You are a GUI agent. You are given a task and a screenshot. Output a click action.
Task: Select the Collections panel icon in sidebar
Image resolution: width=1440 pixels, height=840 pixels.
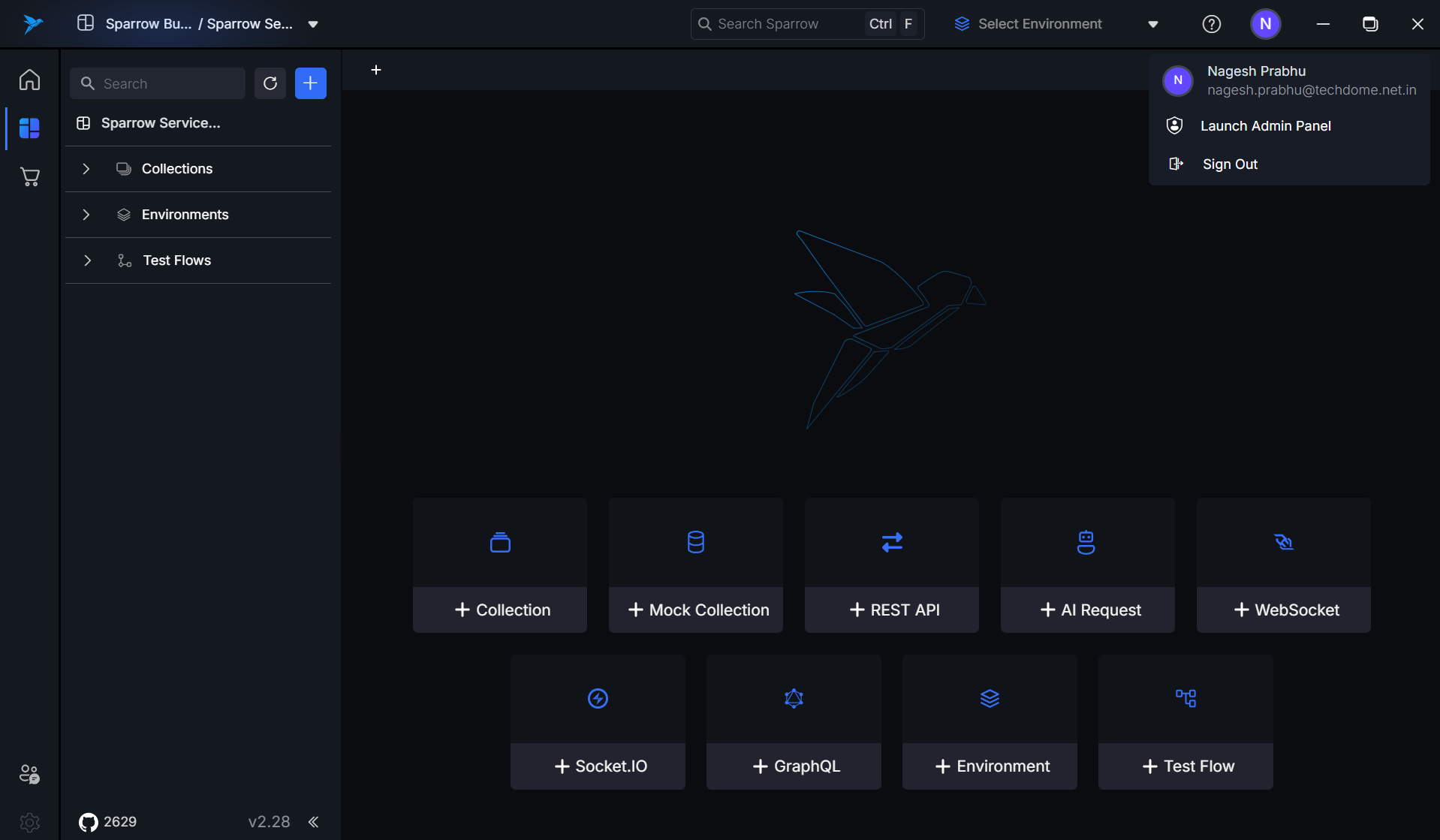tap(29, 128)
